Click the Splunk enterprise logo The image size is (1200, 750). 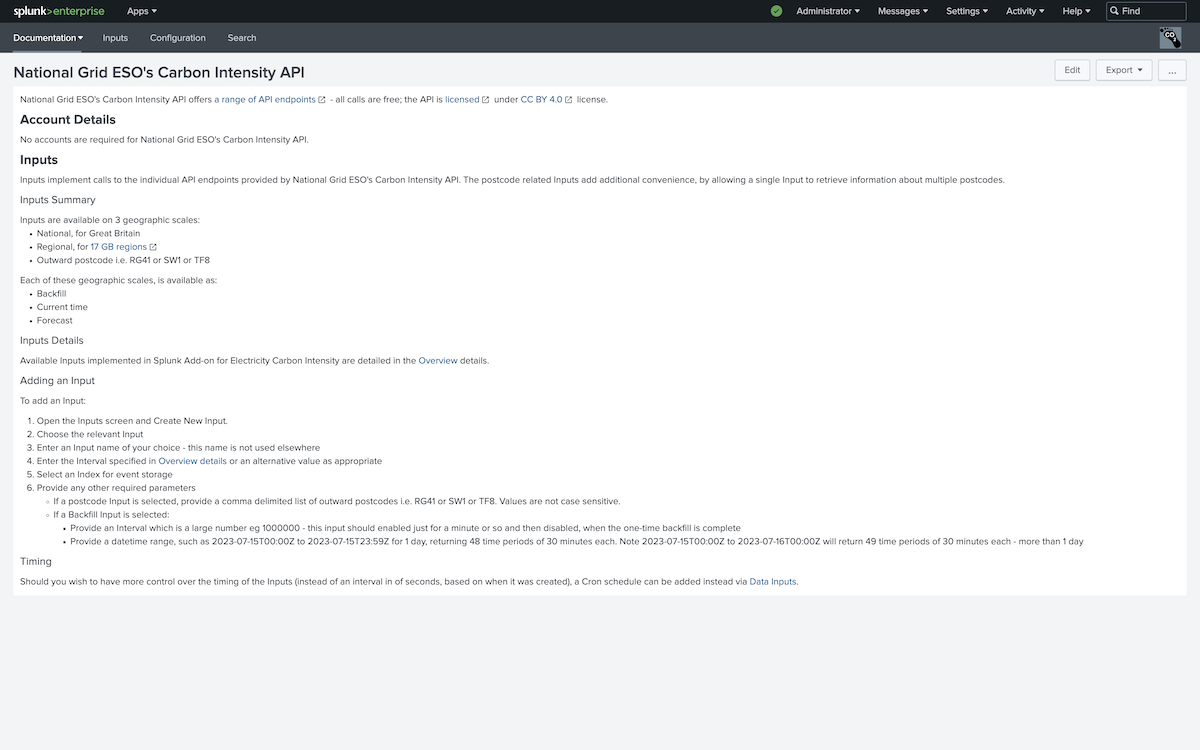pos(58,11)
